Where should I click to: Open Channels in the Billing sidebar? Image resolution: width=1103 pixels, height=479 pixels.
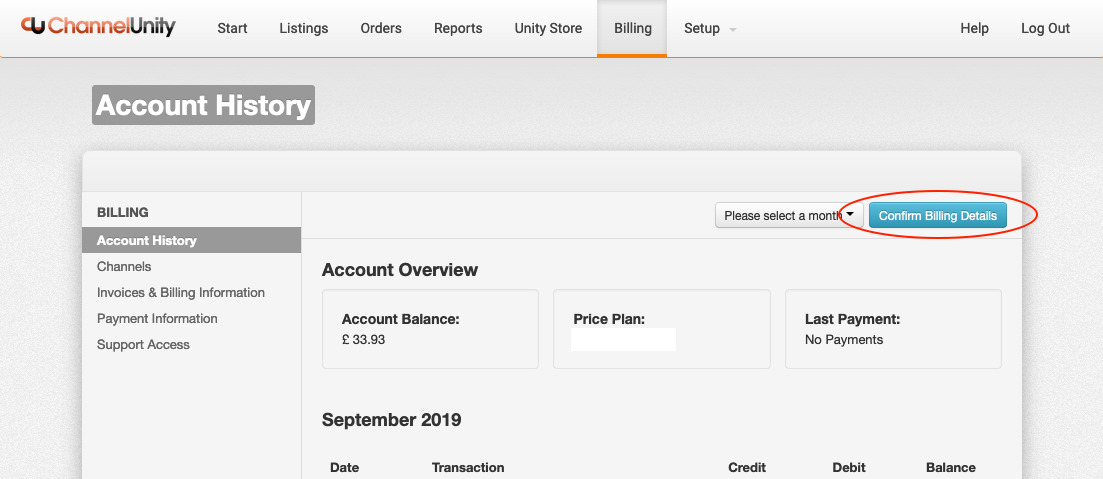[124, 267]
